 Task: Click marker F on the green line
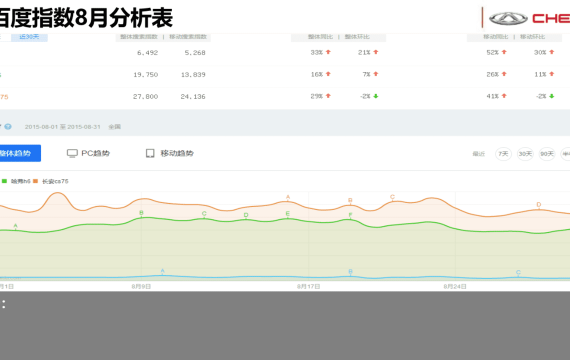pos(350,215)
